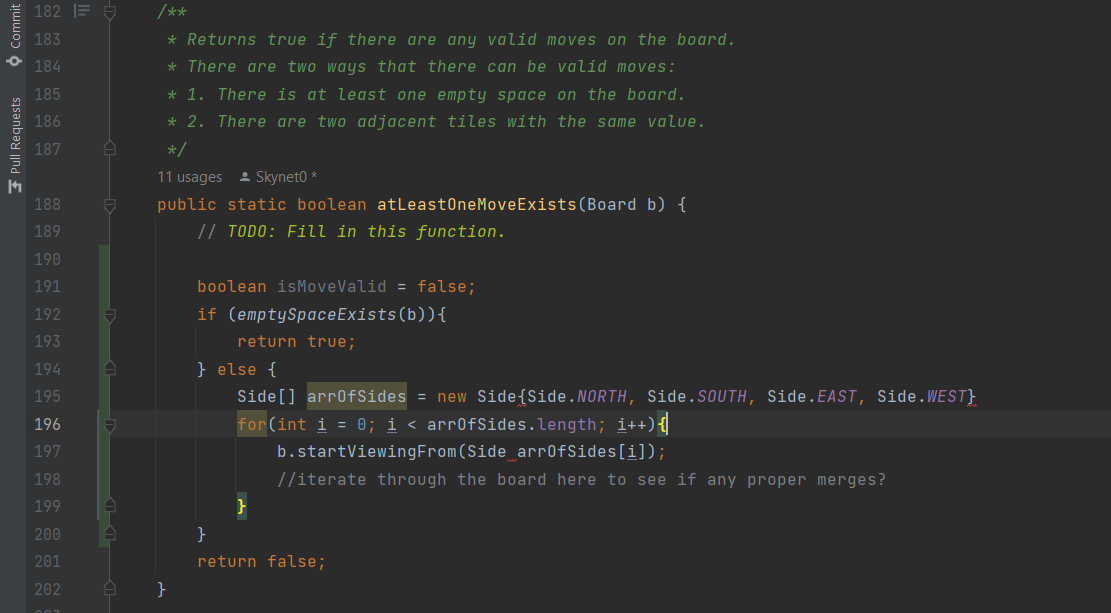The height and width of the screenshot is (613, 1111).
Task: Click the Commit icon in the sidebar
Action: pyautogui.click(x=14, y=61)
